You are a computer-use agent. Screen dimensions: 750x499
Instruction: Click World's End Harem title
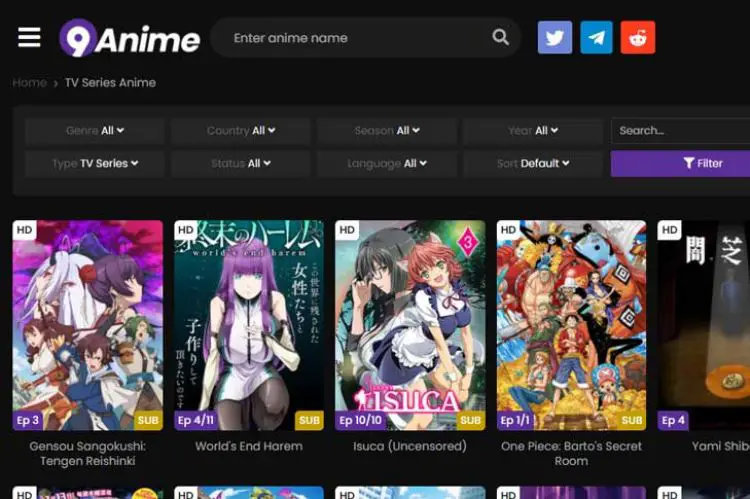(x=249, y=446)
